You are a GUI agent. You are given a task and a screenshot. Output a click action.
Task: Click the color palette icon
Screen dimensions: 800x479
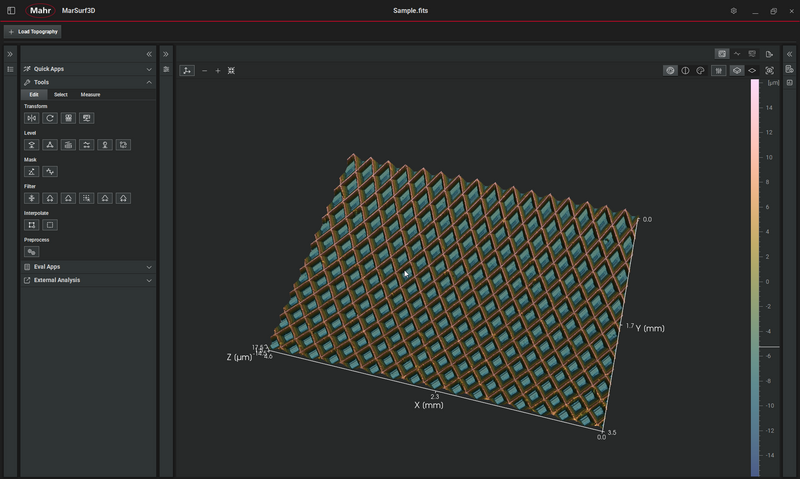pos(700,71)
